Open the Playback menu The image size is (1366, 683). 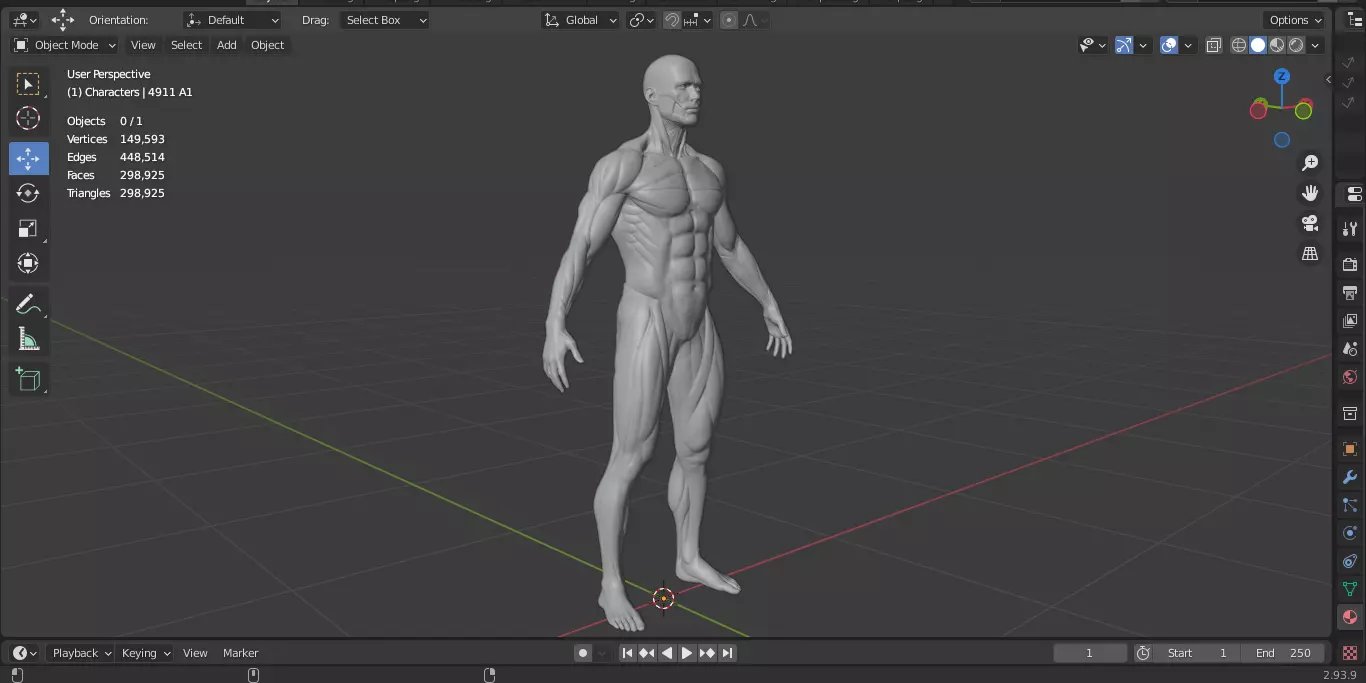pyautogui.click(x=82, y=653)
